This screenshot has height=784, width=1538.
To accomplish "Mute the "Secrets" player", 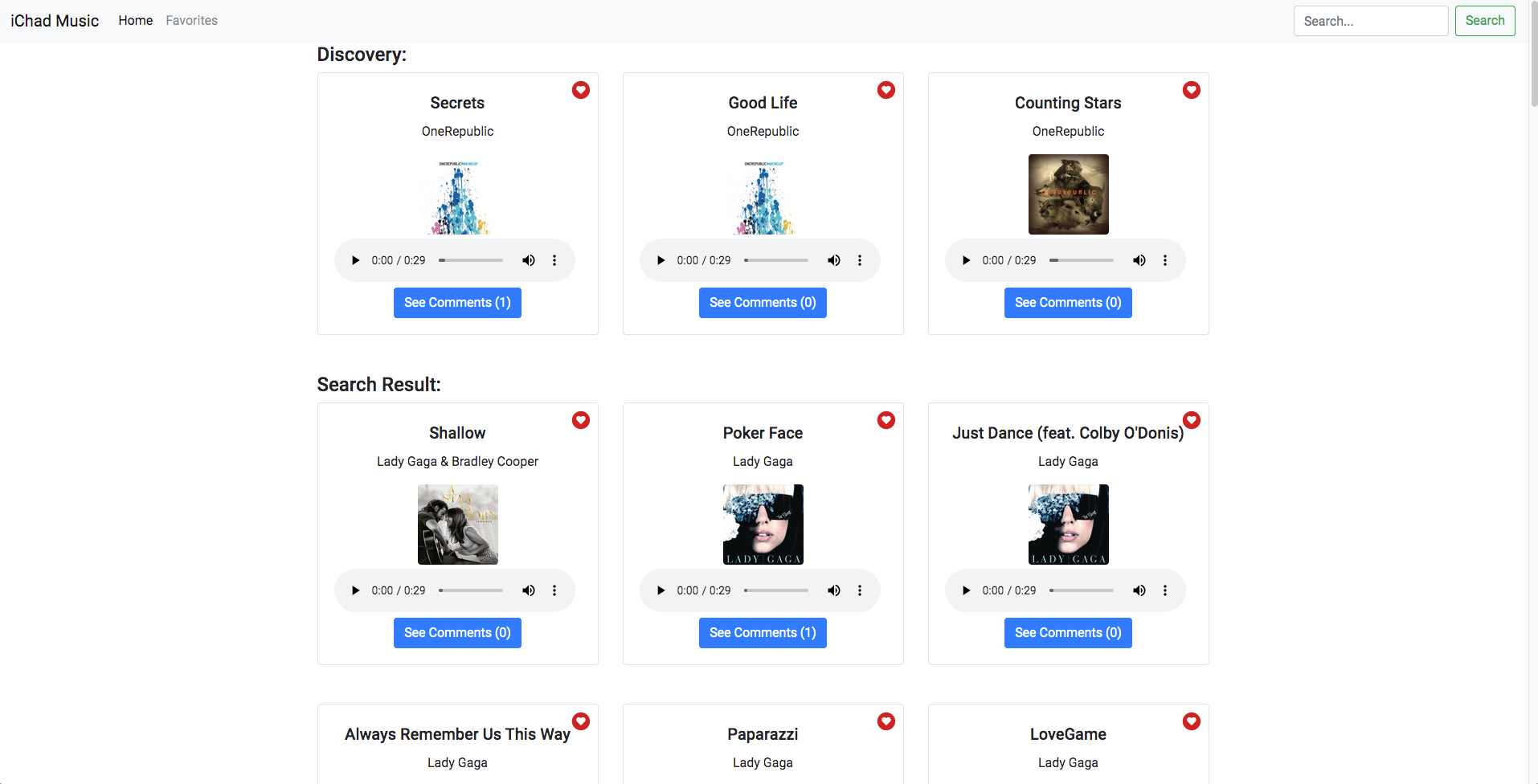I will tap(529, 259).
